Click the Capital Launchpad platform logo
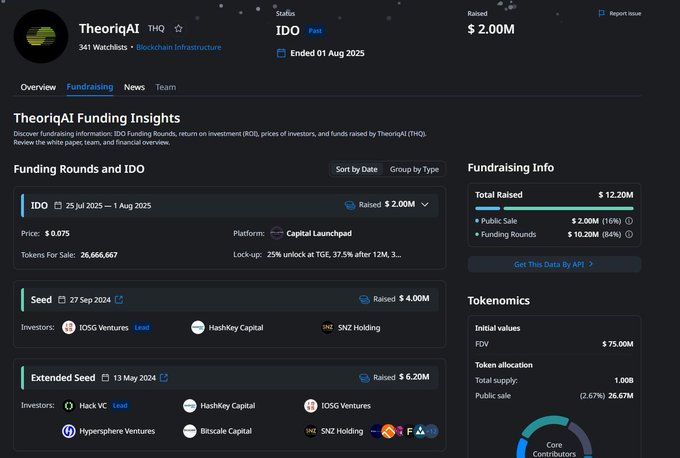Image resolution: width=680 pixels, height=458 pixels. 277,233
